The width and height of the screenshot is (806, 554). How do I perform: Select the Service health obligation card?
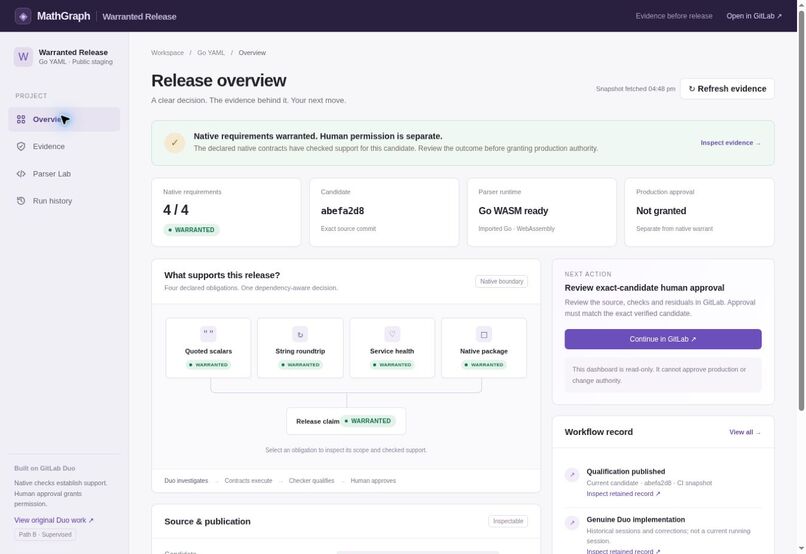(392, 348)
